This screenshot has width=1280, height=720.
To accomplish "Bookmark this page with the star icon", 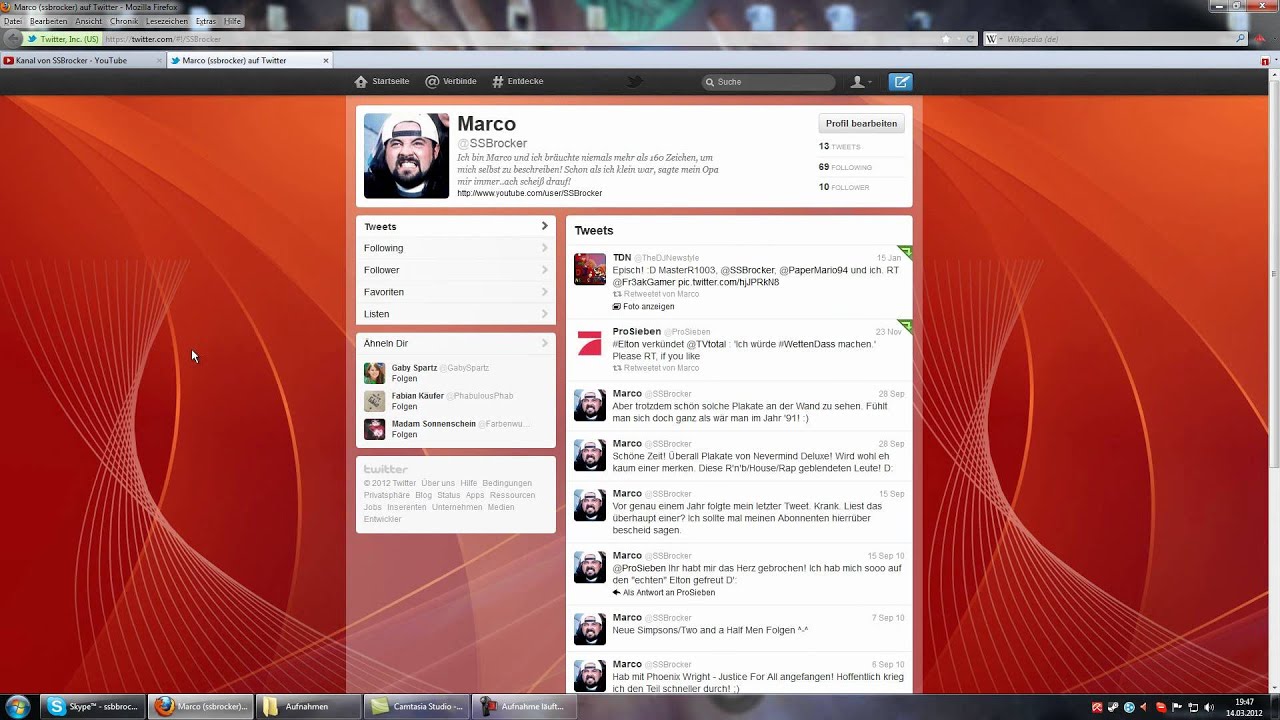I will 946,39.
